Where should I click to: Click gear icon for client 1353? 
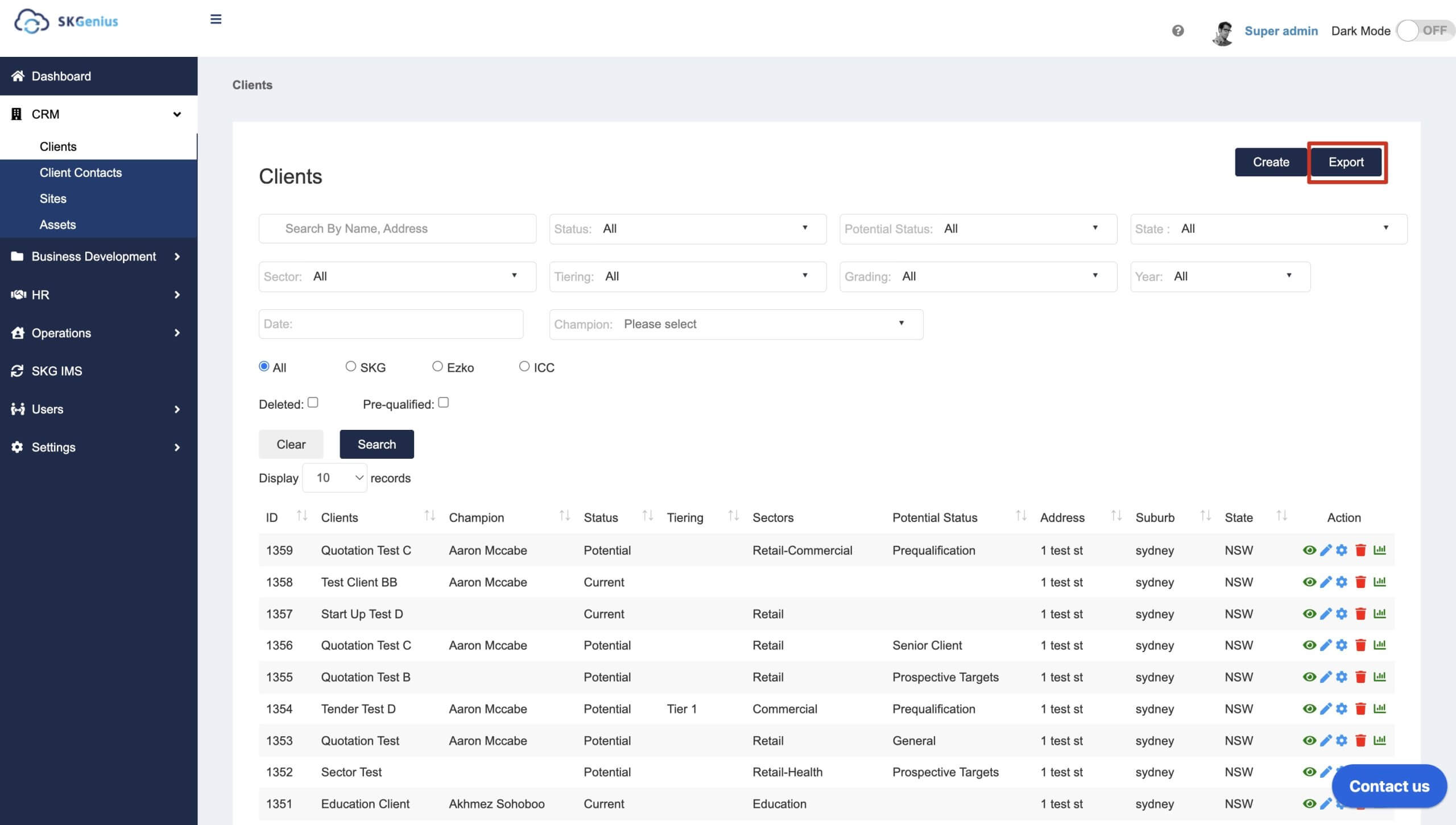click(x=1342, y=740)
